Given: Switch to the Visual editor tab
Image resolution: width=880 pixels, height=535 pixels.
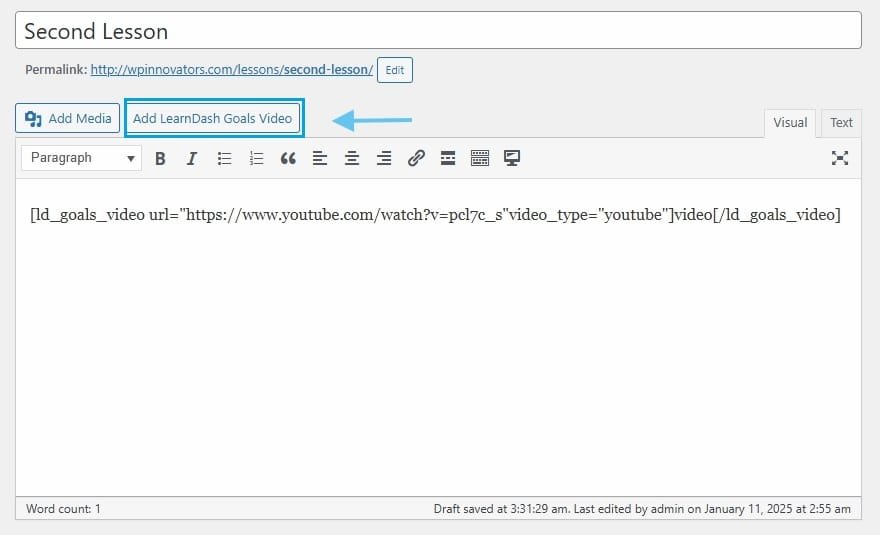Looking at the screenshot, I should tap(790, 123).
